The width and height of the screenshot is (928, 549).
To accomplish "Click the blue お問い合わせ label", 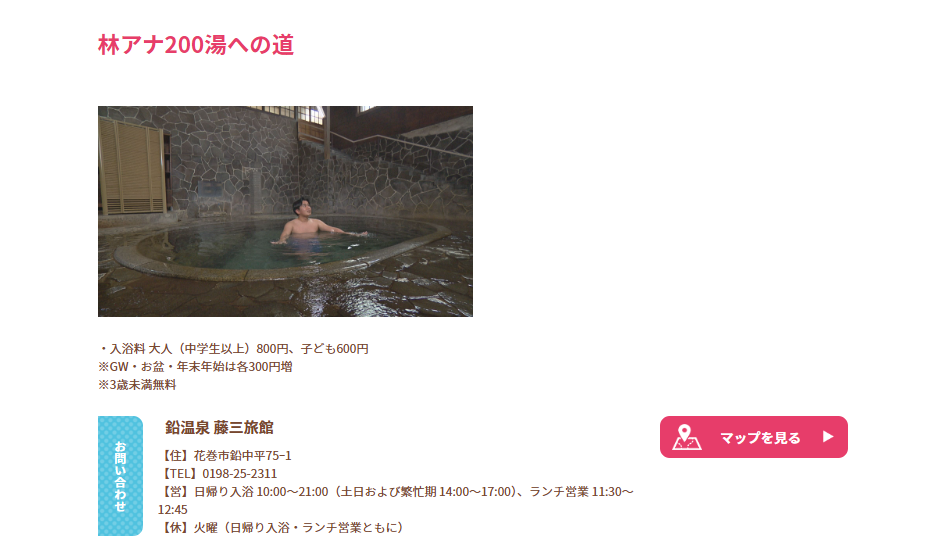I will pyautogui.click(x=120, y=476).
